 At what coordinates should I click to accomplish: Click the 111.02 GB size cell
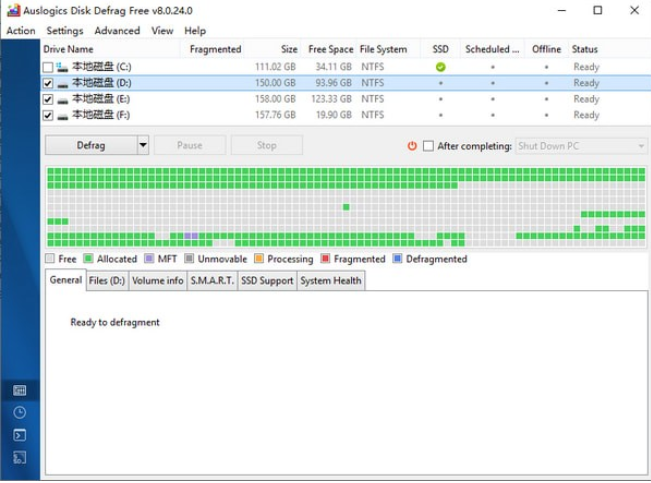point(275,67)
